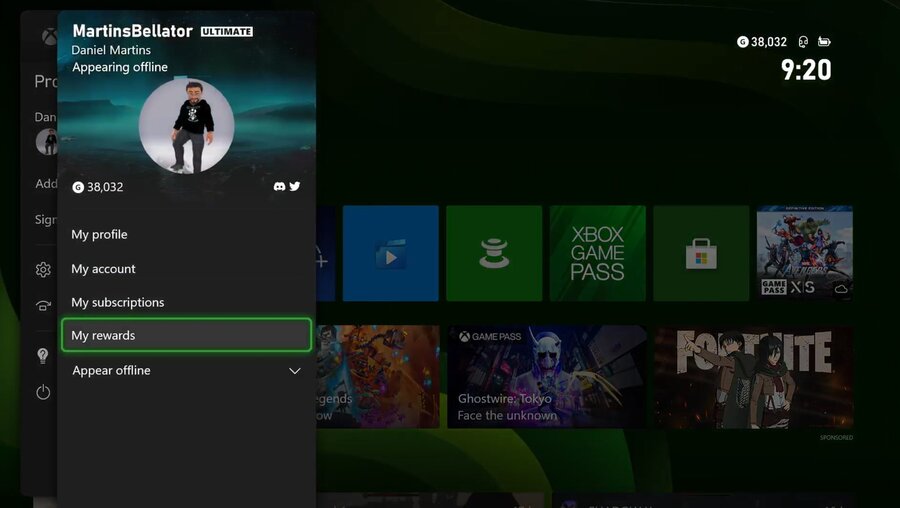This screenshot has width=900, height=508.
Task: Click the 38,032 Gamerscore value in profile panel
Action: tap(105, 187)
